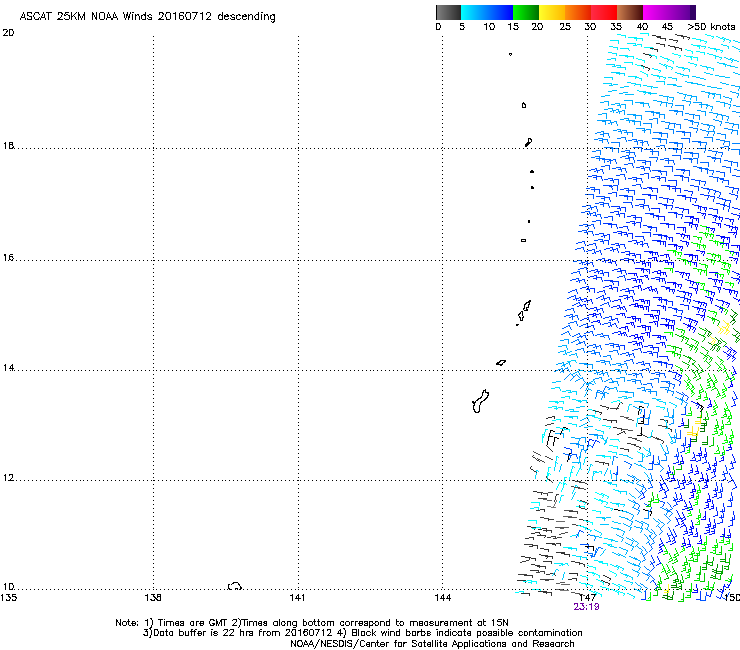Click the magenta 40-45 knots legend segment
Image resolution: width=740 pixels, height=650 pixels.
coord(656,12)
